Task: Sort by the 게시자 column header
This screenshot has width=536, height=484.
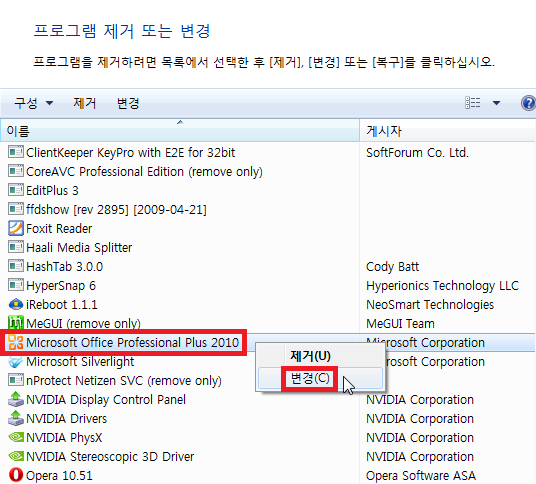Action: point(447,131)
